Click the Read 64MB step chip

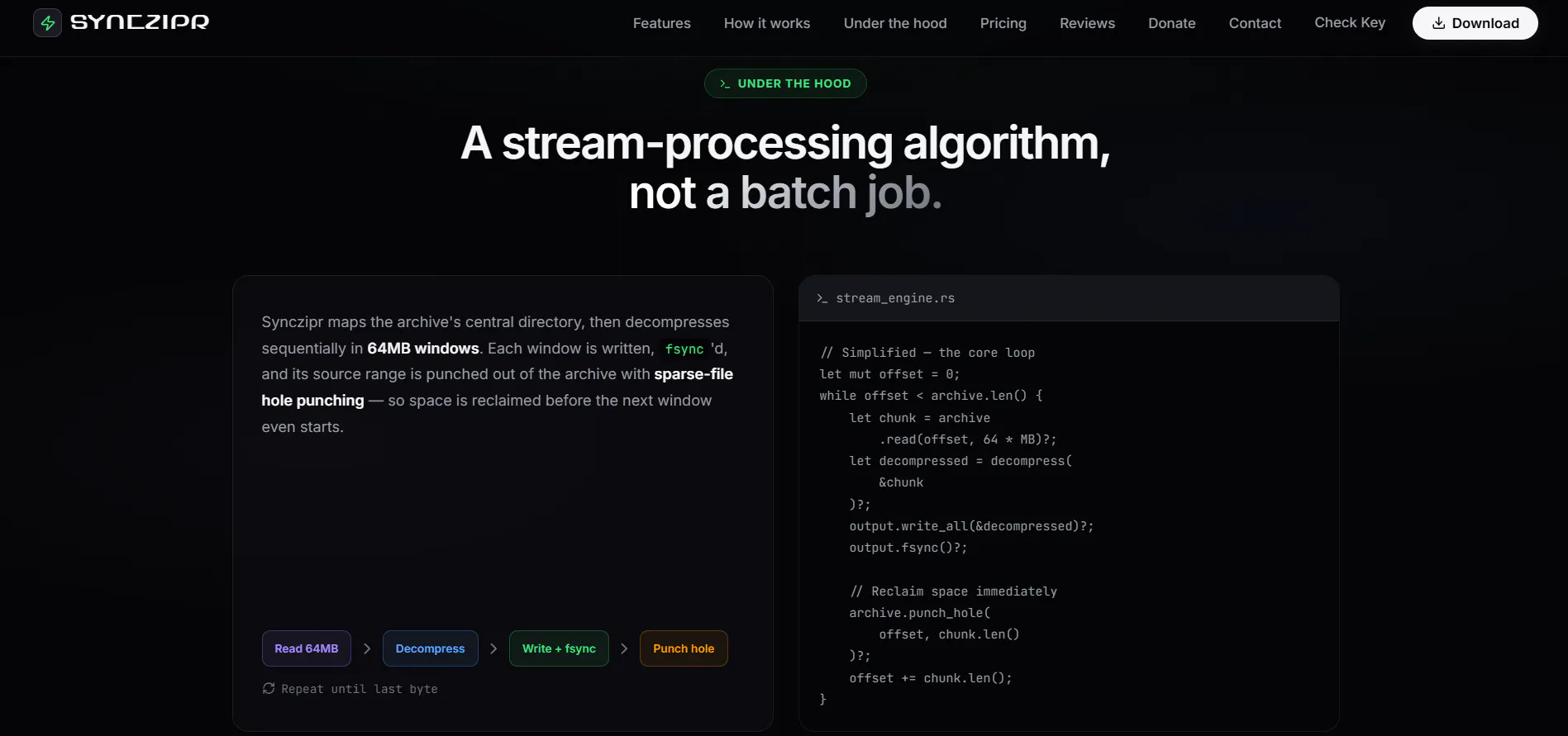click(307, 648)
